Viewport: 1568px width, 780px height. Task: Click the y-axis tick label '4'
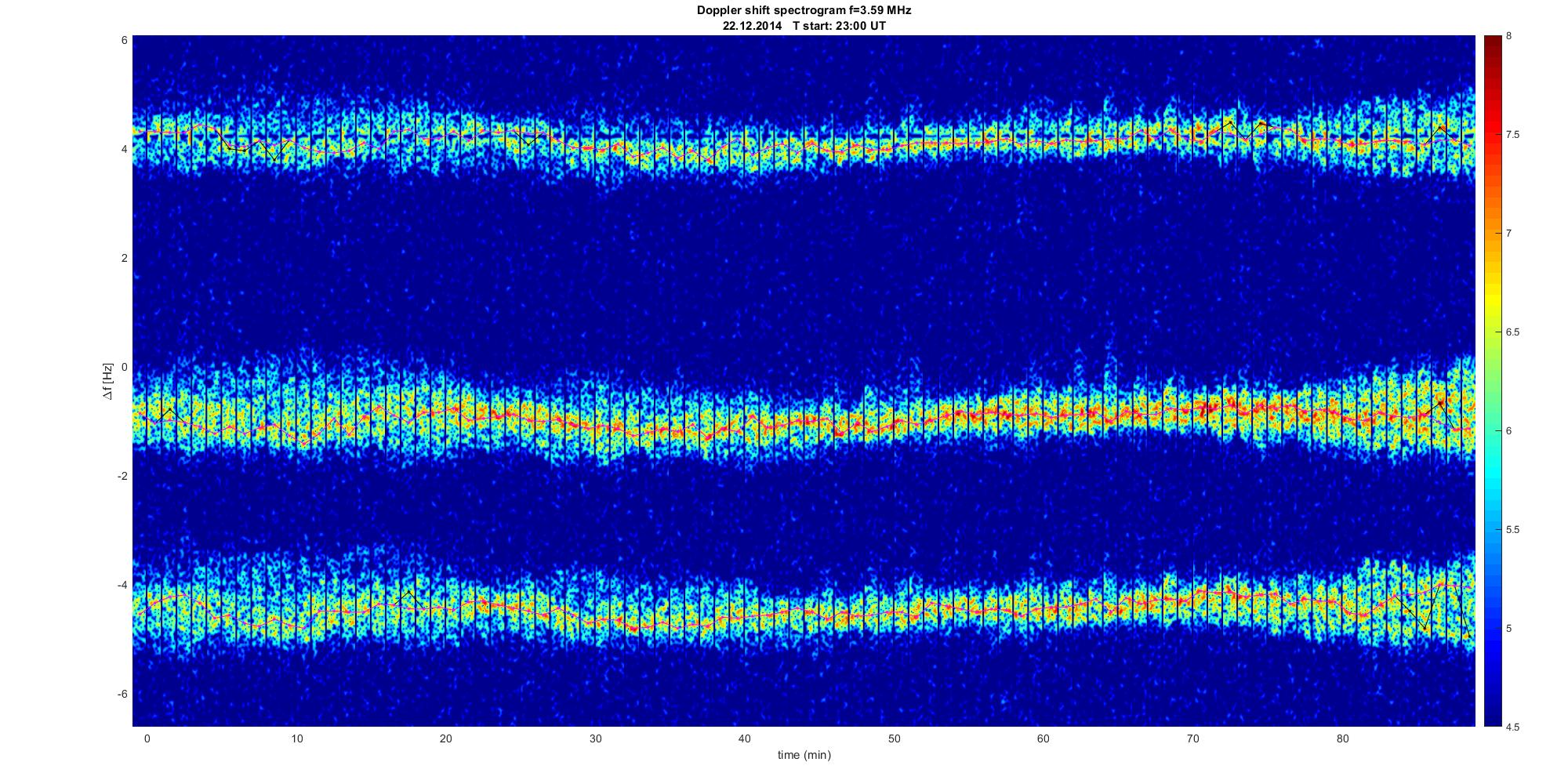[124, 149]
